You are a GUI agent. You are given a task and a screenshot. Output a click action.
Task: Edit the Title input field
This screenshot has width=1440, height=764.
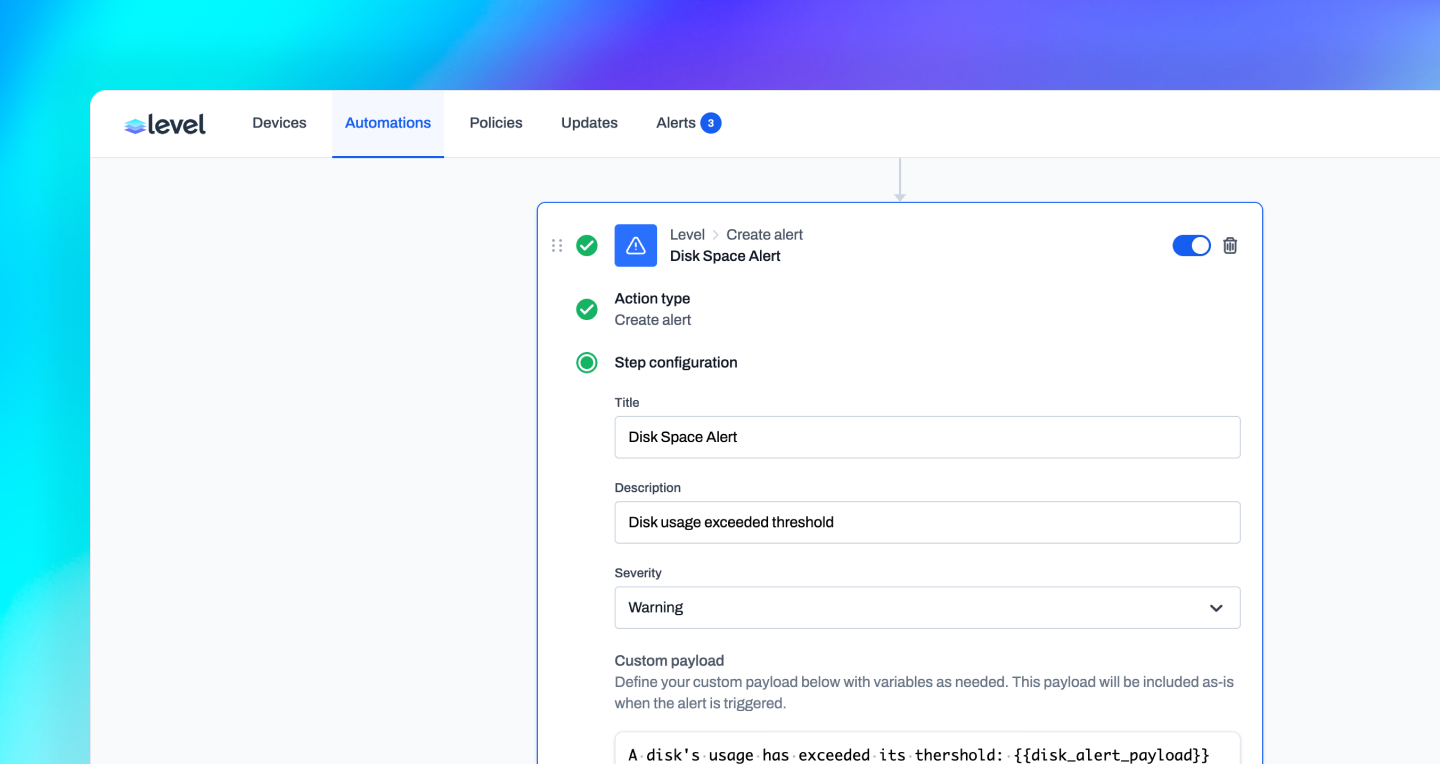(x=927, y=437)
